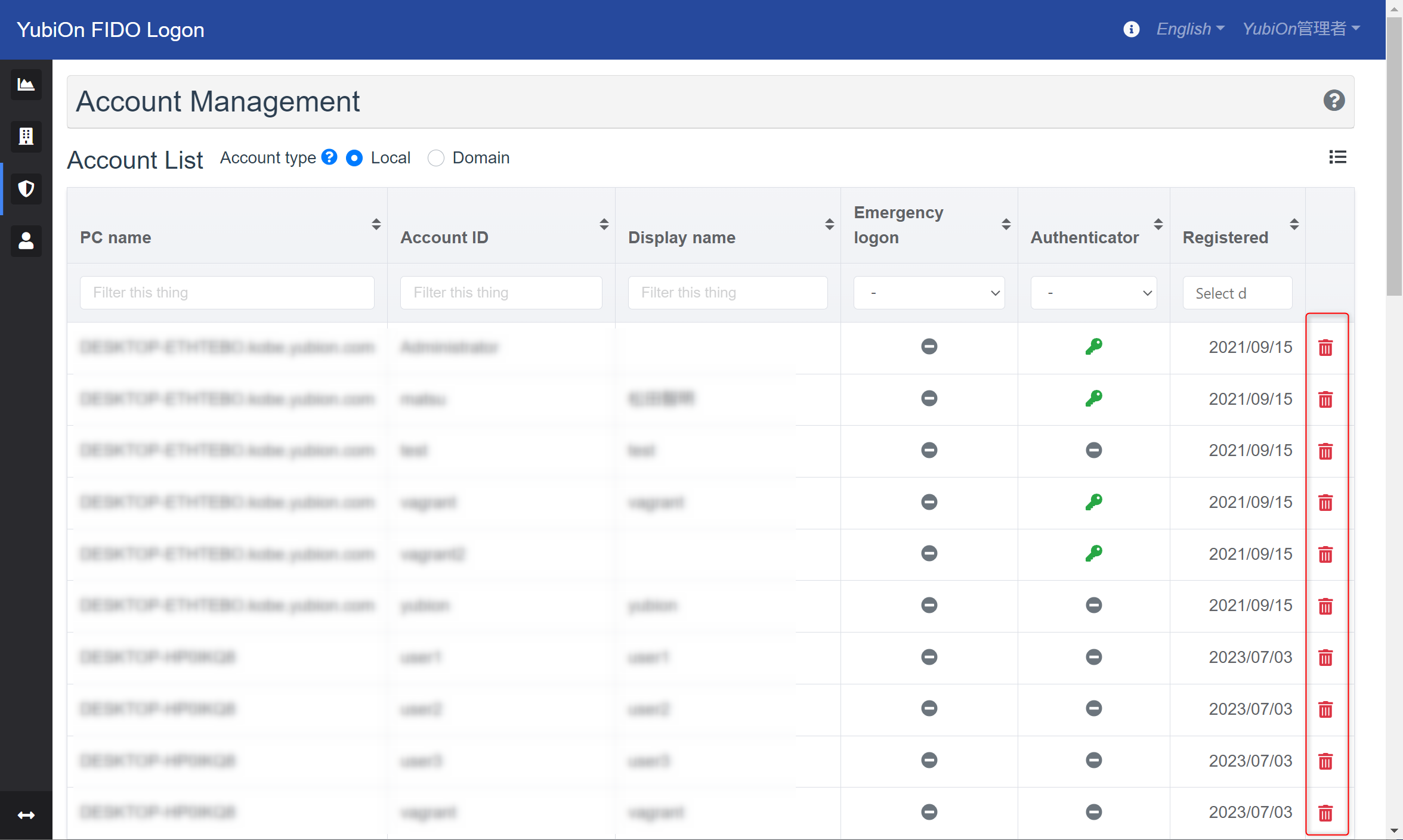Click trash icon for the test account

[x=1325, y=451]
